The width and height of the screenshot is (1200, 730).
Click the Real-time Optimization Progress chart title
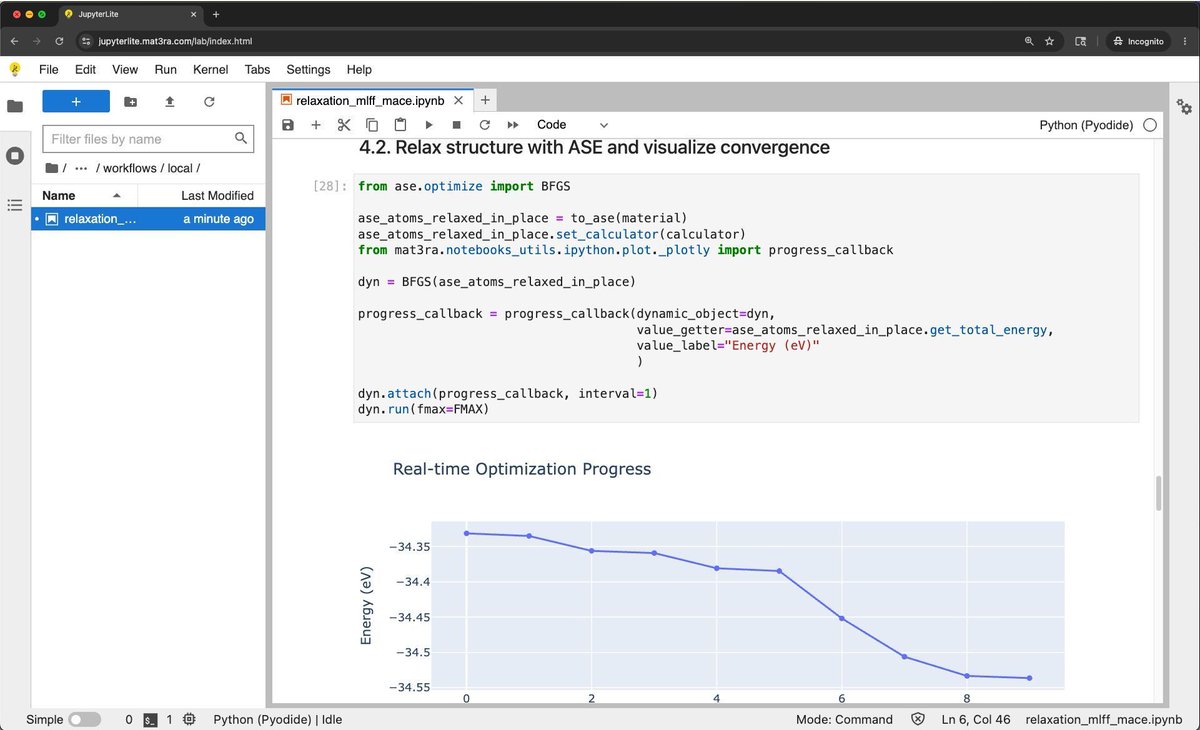click(522, 469)
